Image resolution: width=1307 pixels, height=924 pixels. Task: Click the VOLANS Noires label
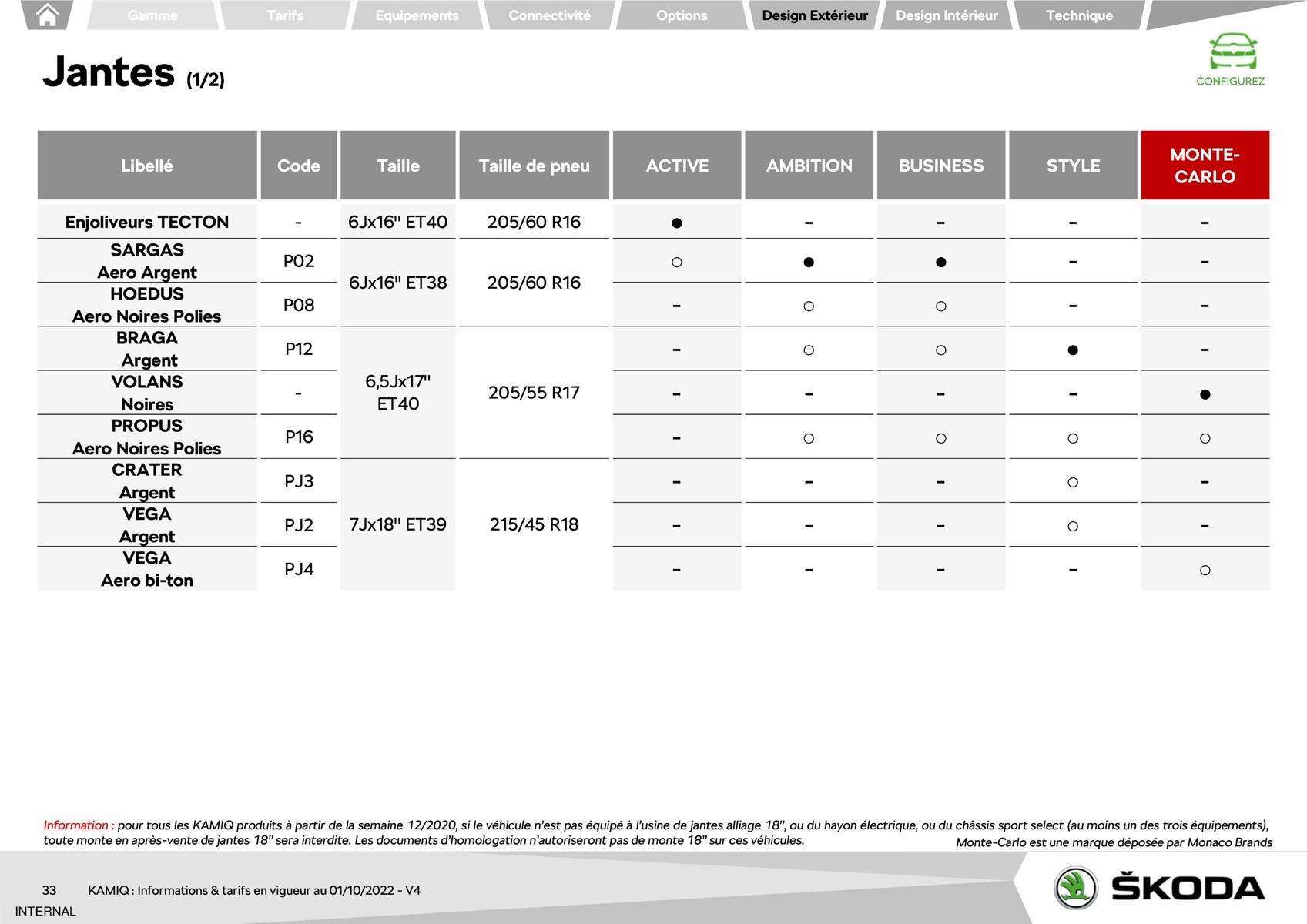pos(147,393)
